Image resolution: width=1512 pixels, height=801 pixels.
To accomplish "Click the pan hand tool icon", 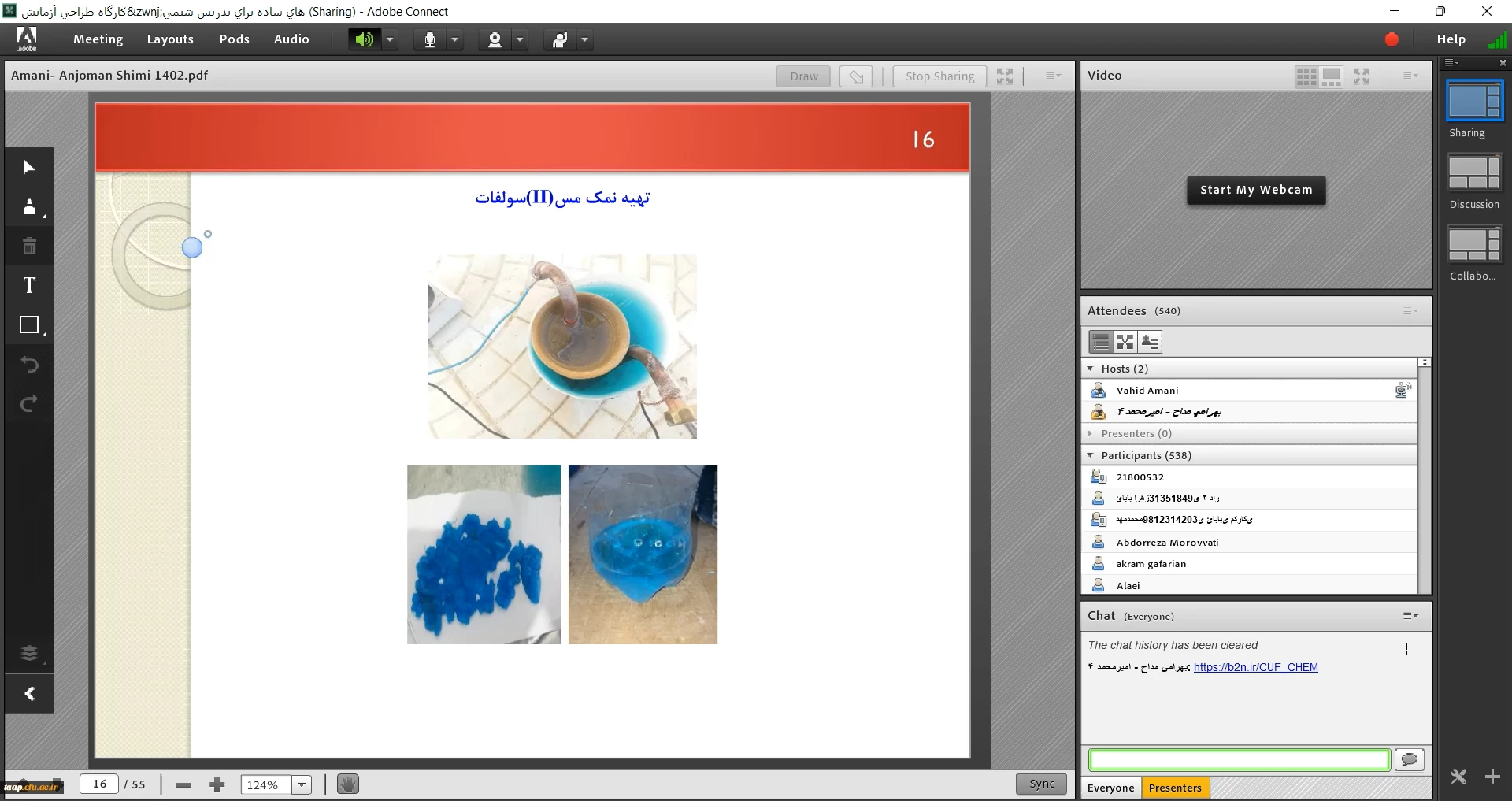I will pyautogui.click(x=347, y=784).
